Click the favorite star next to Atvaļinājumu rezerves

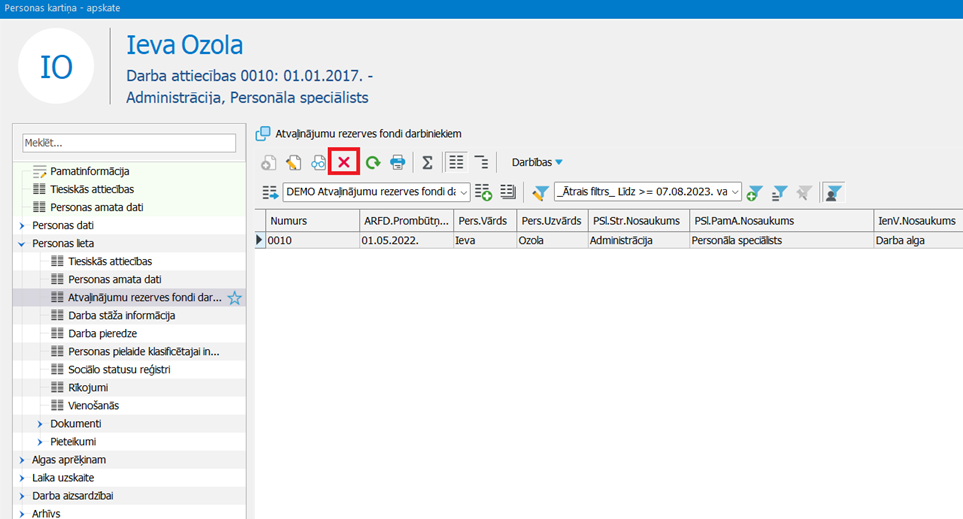tap(235, 298)
